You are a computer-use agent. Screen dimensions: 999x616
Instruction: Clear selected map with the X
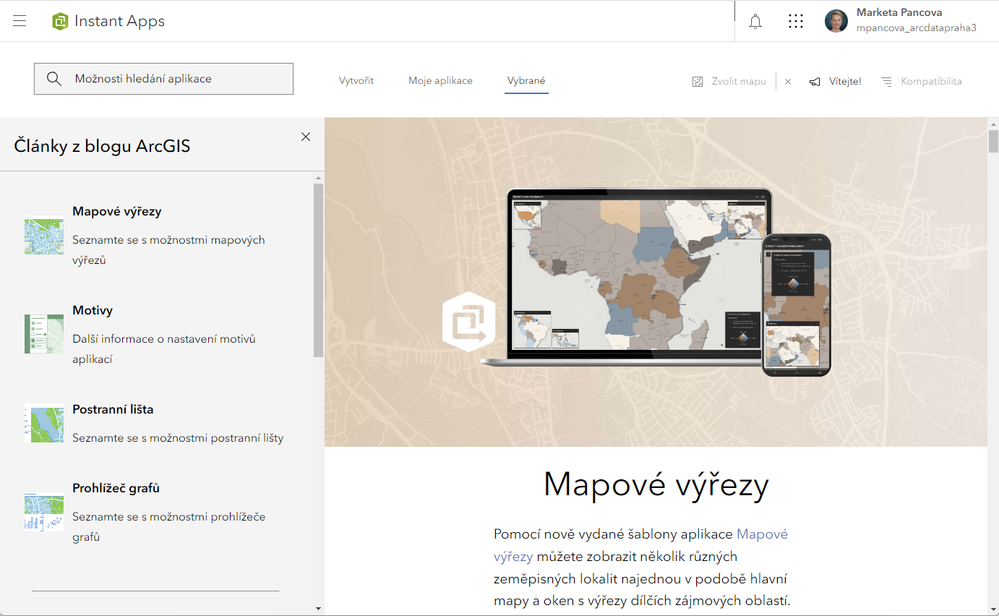[x=788, y=82]
